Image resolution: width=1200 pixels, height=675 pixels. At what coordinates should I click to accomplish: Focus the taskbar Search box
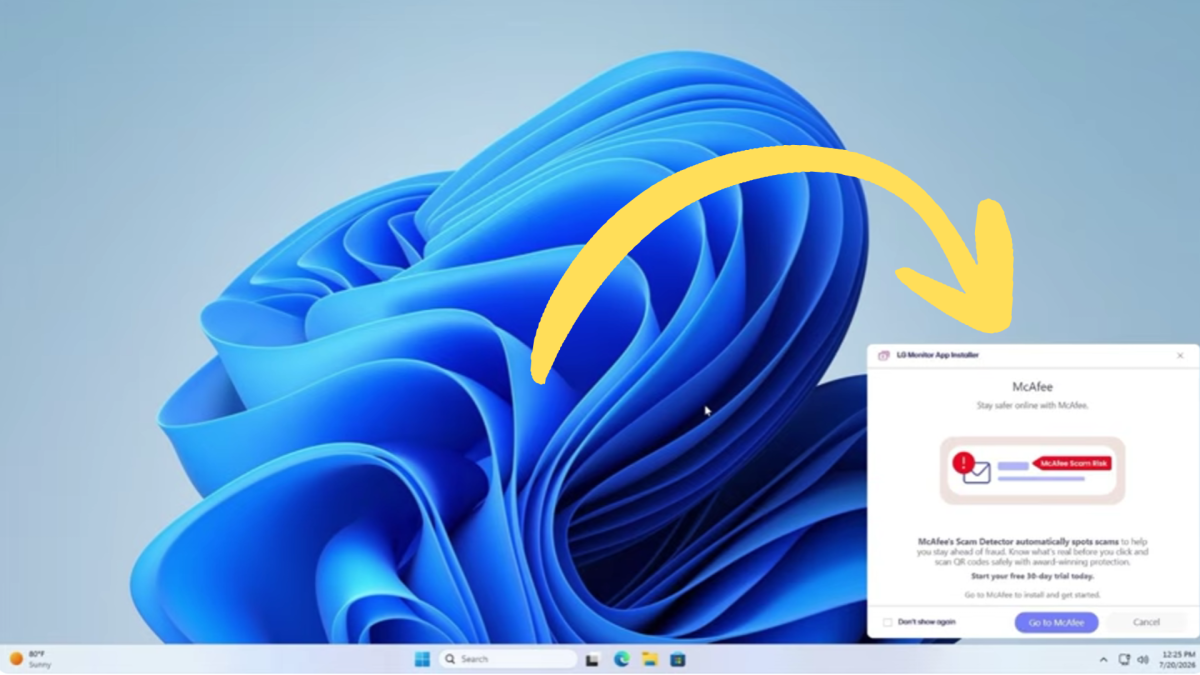[x=508, y=659]
